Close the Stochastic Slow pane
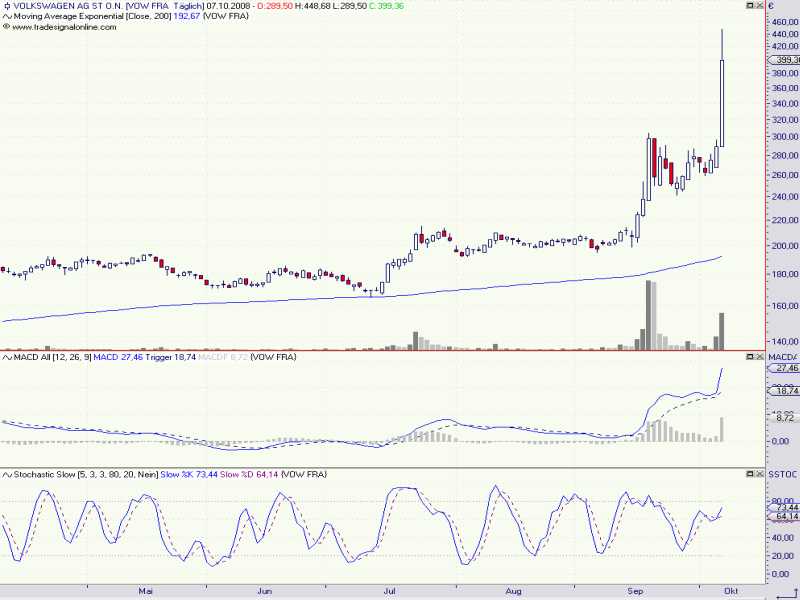This screenshot has width=800, height=600. tap(760, 474)
